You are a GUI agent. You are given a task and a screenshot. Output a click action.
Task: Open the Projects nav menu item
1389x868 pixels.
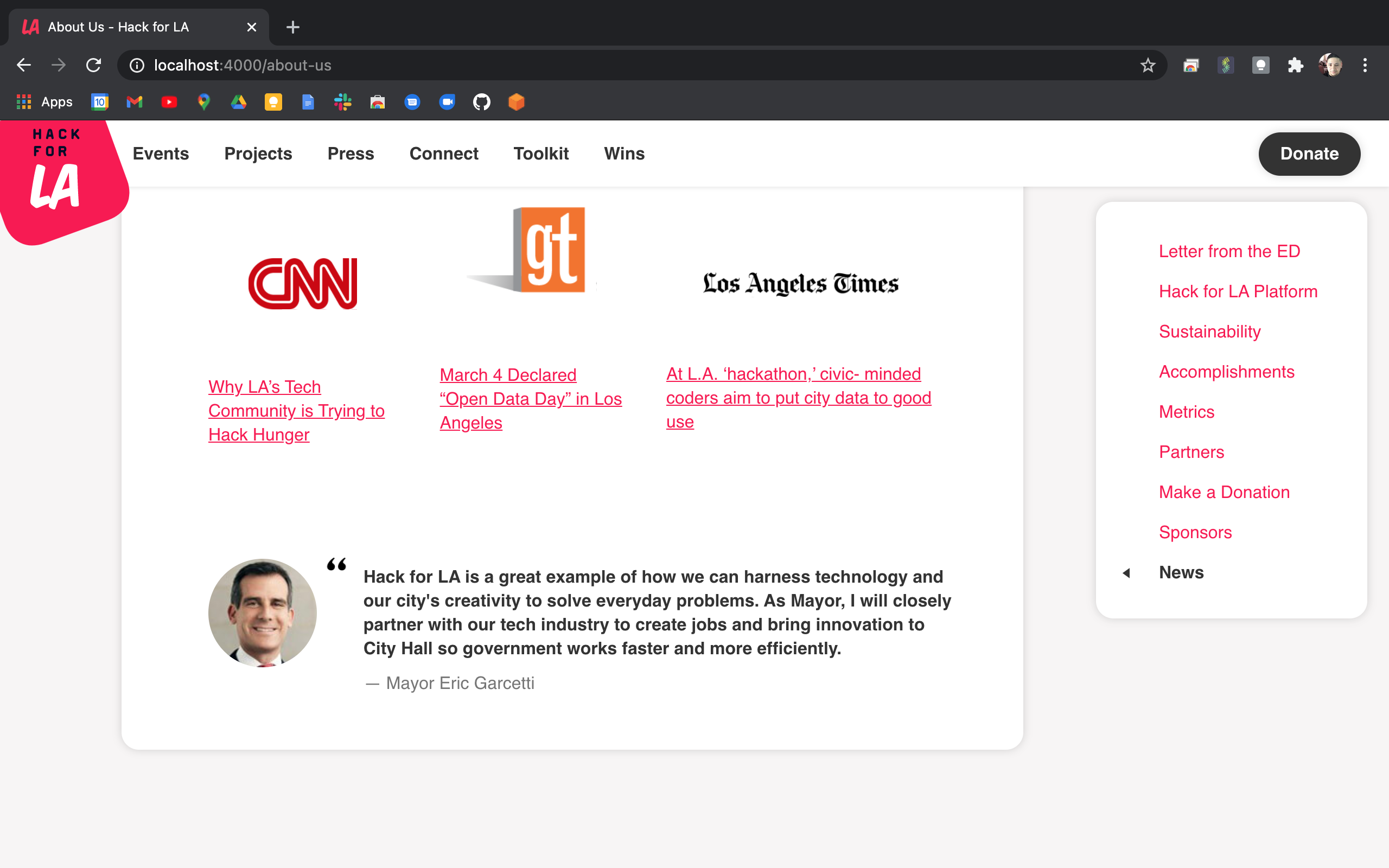click(258, 154)
